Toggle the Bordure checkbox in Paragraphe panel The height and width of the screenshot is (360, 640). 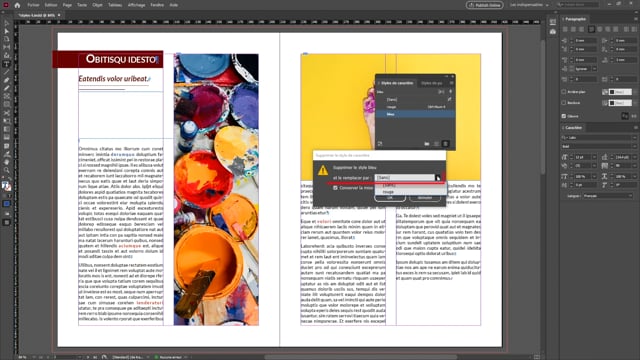pos(564,103)
